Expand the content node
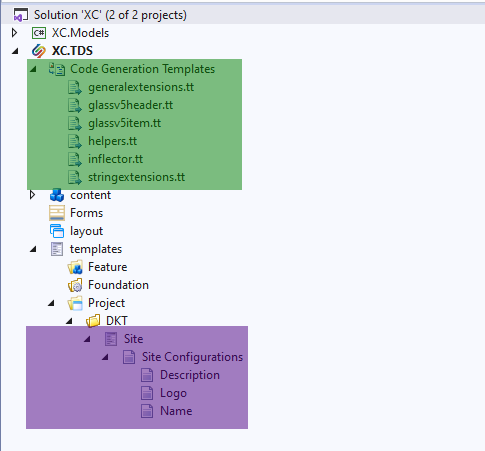 [x=32, y=195]
